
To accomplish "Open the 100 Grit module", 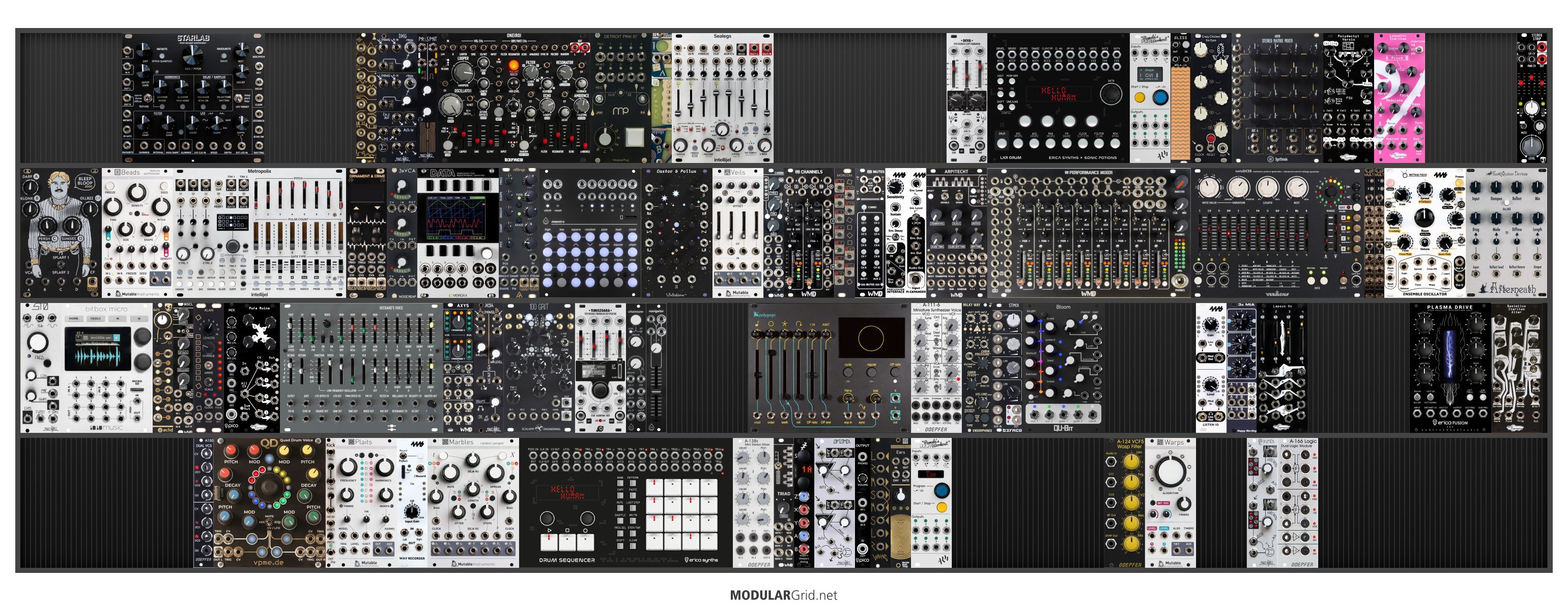I will pyautogui.click(x=539, y=368).
